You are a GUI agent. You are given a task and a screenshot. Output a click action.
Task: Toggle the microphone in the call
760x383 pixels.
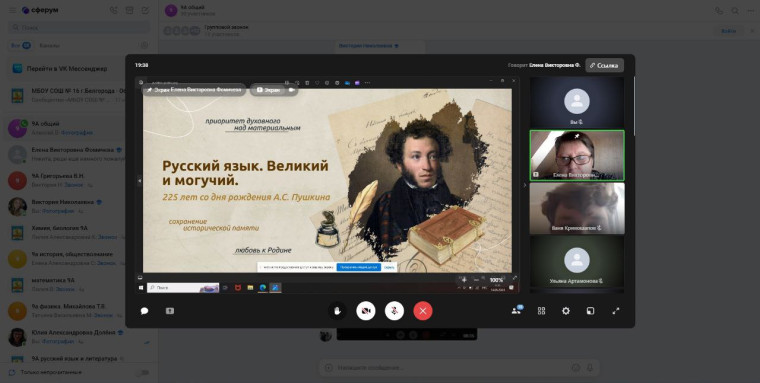tap(395, 311)
